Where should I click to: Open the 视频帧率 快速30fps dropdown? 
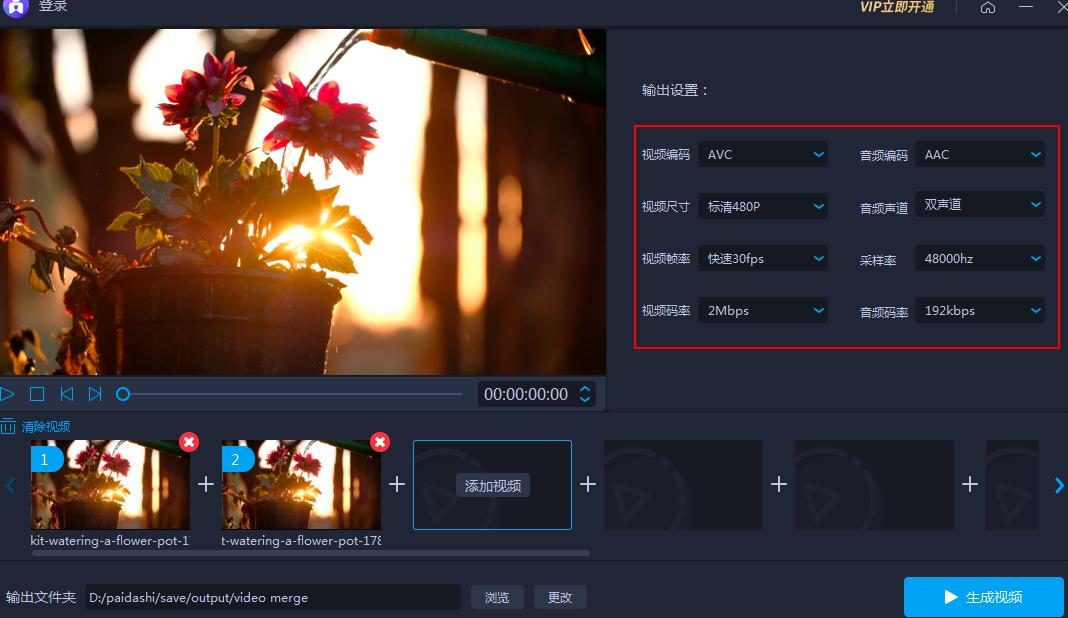point(763,258)
